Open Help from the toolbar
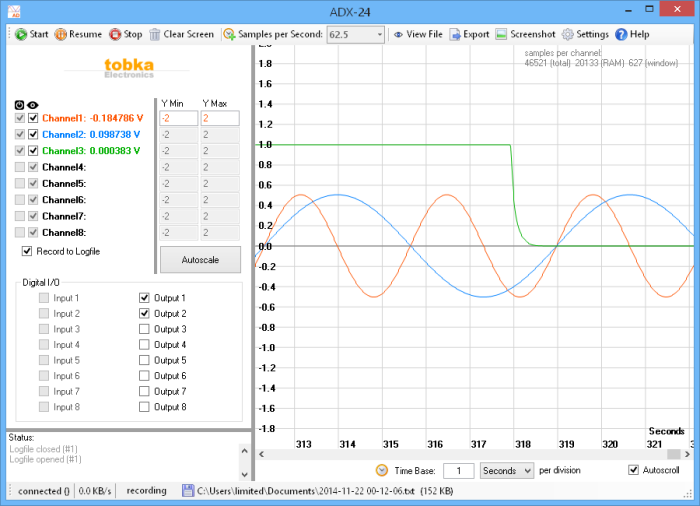Screen dimensions: 700x506 (621, 34)
